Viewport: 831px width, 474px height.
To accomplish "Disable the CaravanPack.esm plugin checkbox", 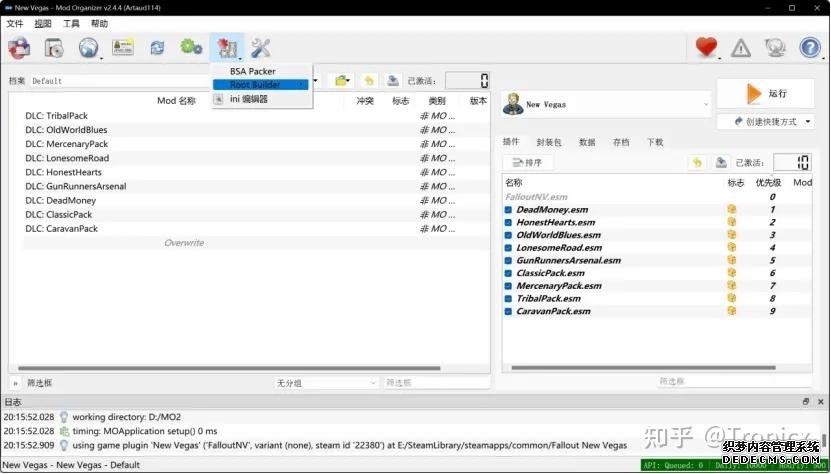I will tap(509, 311).
